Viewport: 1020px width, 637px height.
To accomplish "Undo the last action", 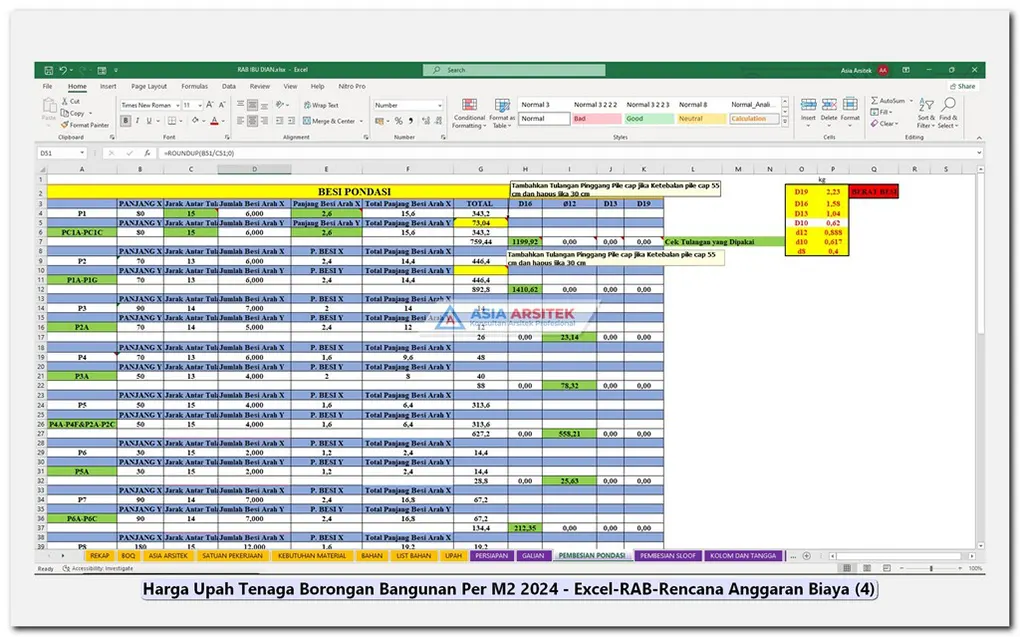I will tap(63, 70).
